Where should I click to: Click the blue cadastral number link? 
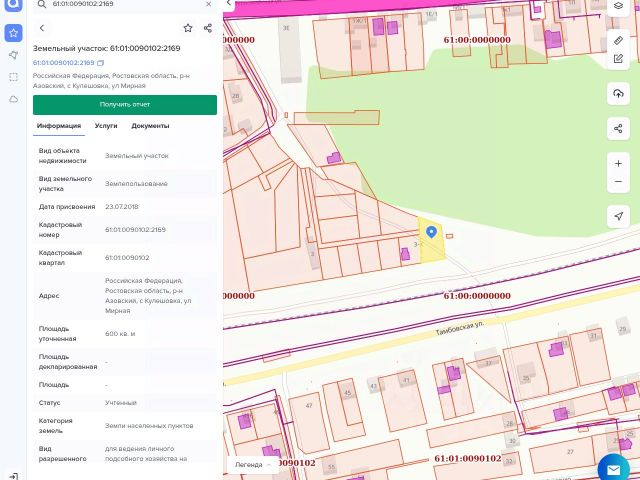(63, 63)
